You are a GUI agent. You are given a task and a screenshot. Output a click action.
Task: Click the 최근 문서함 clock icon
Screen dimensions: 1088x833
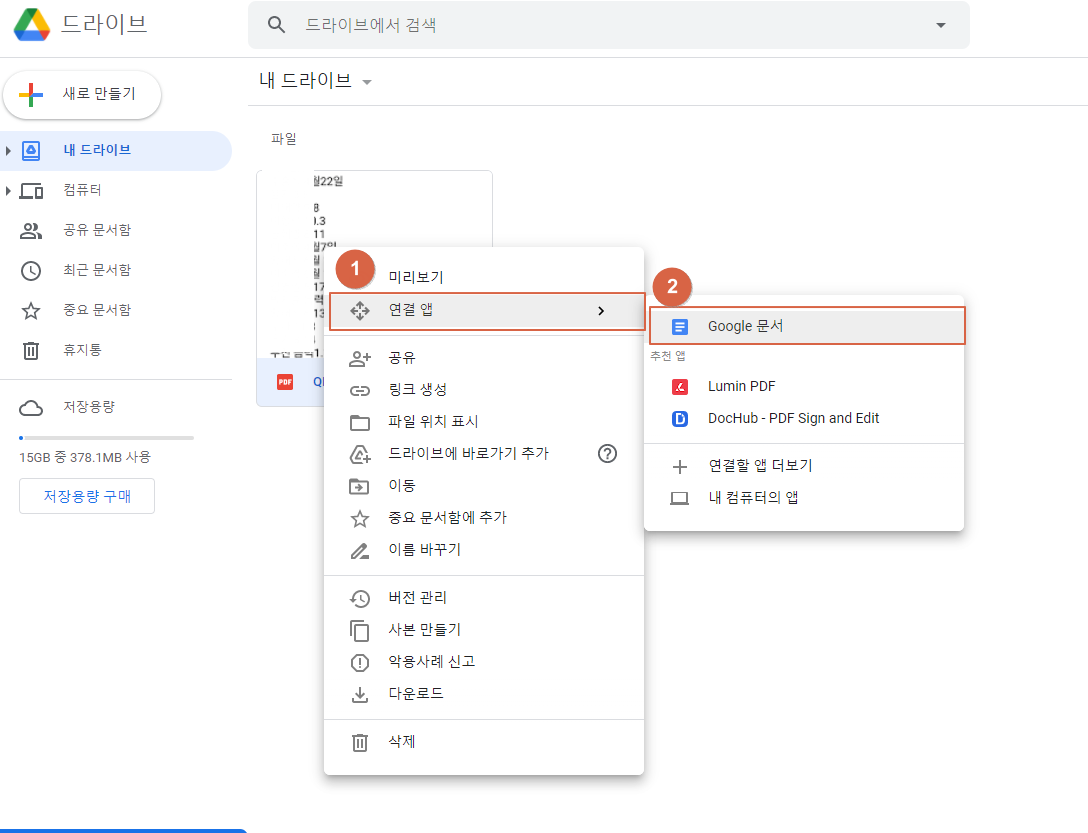pos(31,271)
